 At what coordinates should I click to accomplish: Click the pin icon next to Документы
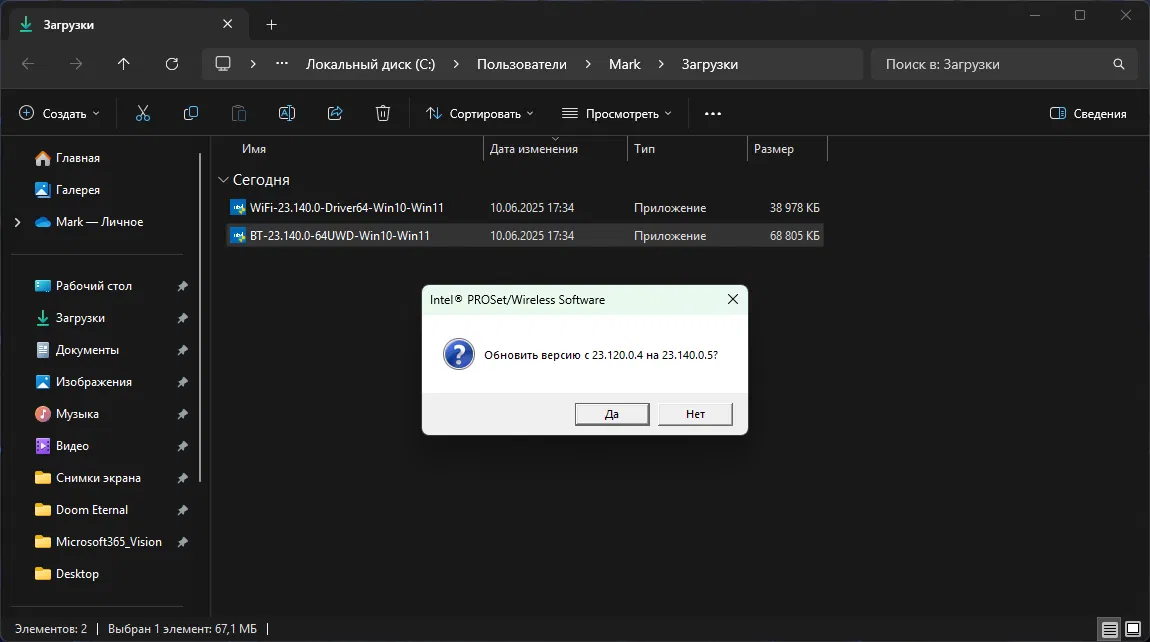[x=183, y=350]
